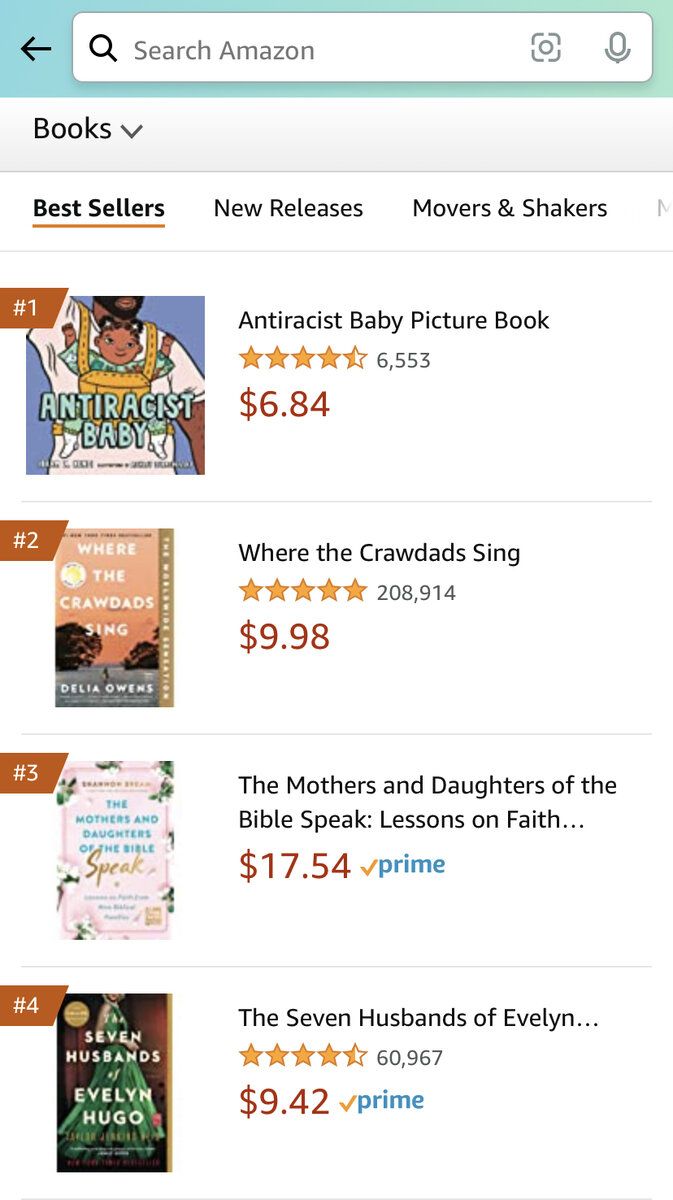
Task: Open The Seven Husbands of Evelyn title
Action: (418, 1018)
